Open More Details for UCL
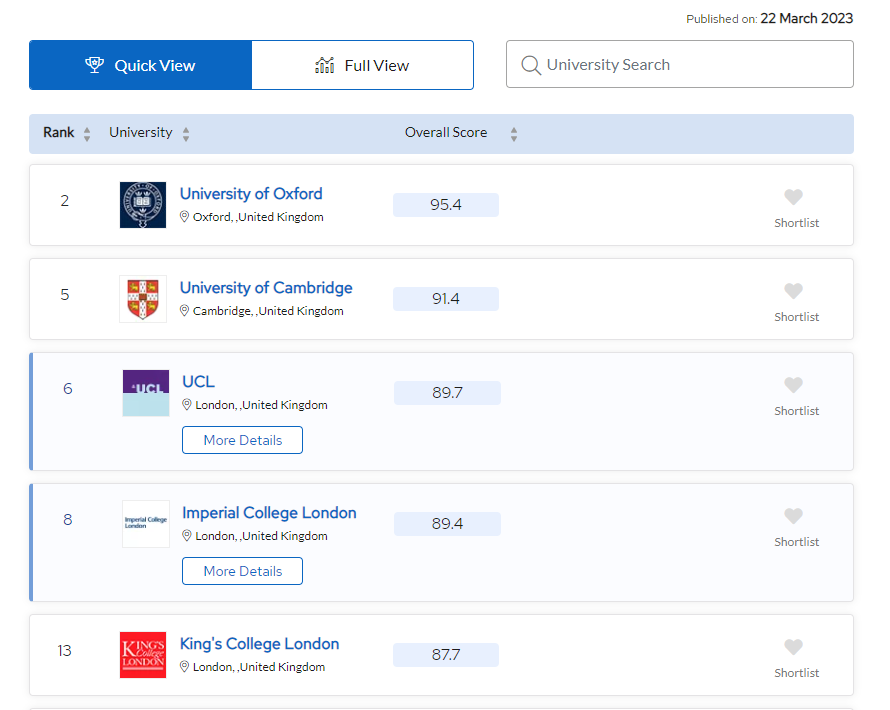The height and width of the screenshot is (710, 890). click(x=242, y=440)
